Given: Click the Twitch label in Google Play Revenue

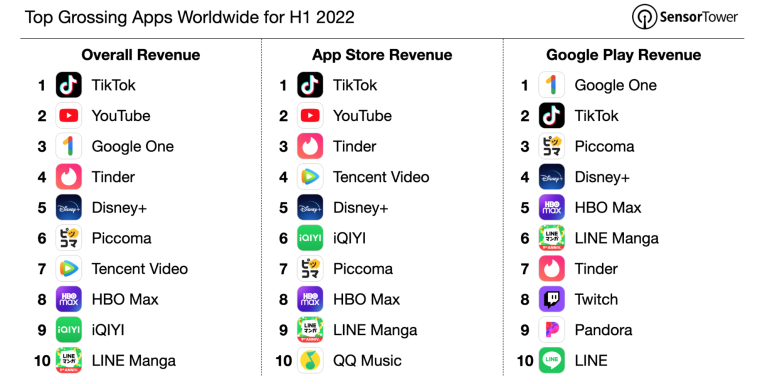Looking at the screenshot, I should 596,299.
